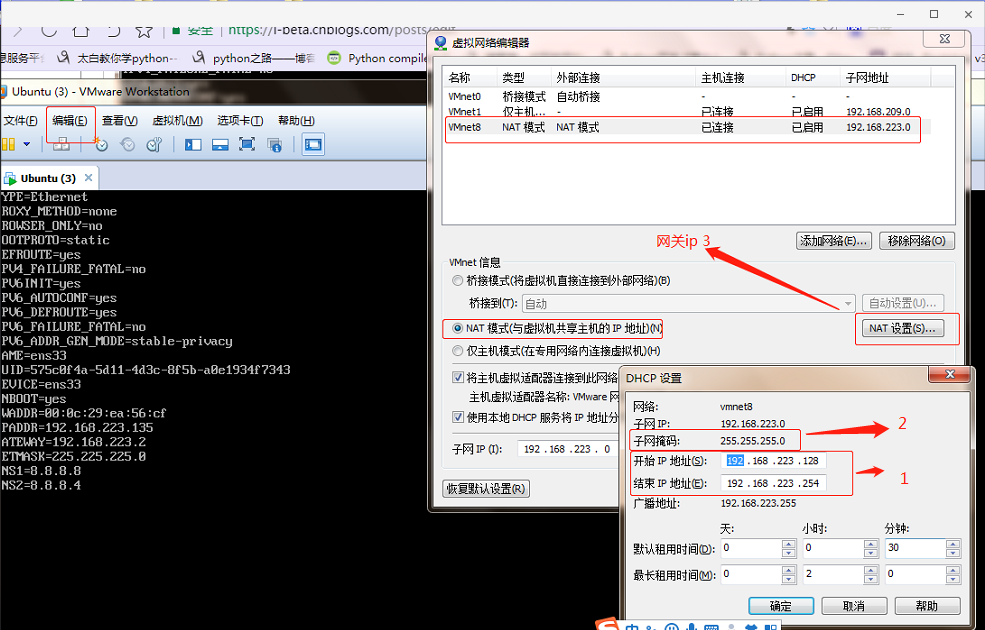Click the 恢复默认设置(R) button
985x630 pixels.
pos(486,489)
